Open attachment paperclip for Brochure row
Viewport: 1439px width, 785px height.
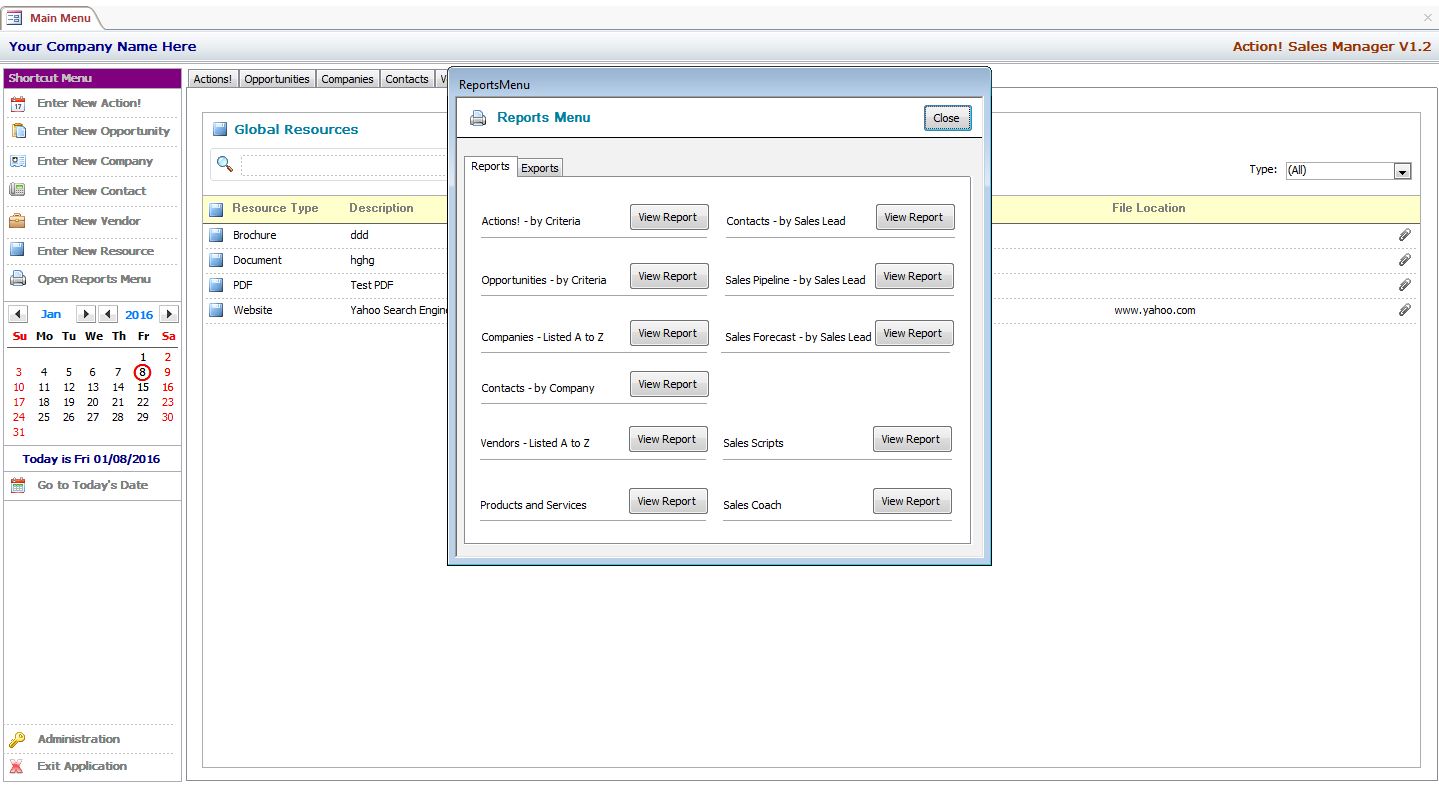[1404, 235]
